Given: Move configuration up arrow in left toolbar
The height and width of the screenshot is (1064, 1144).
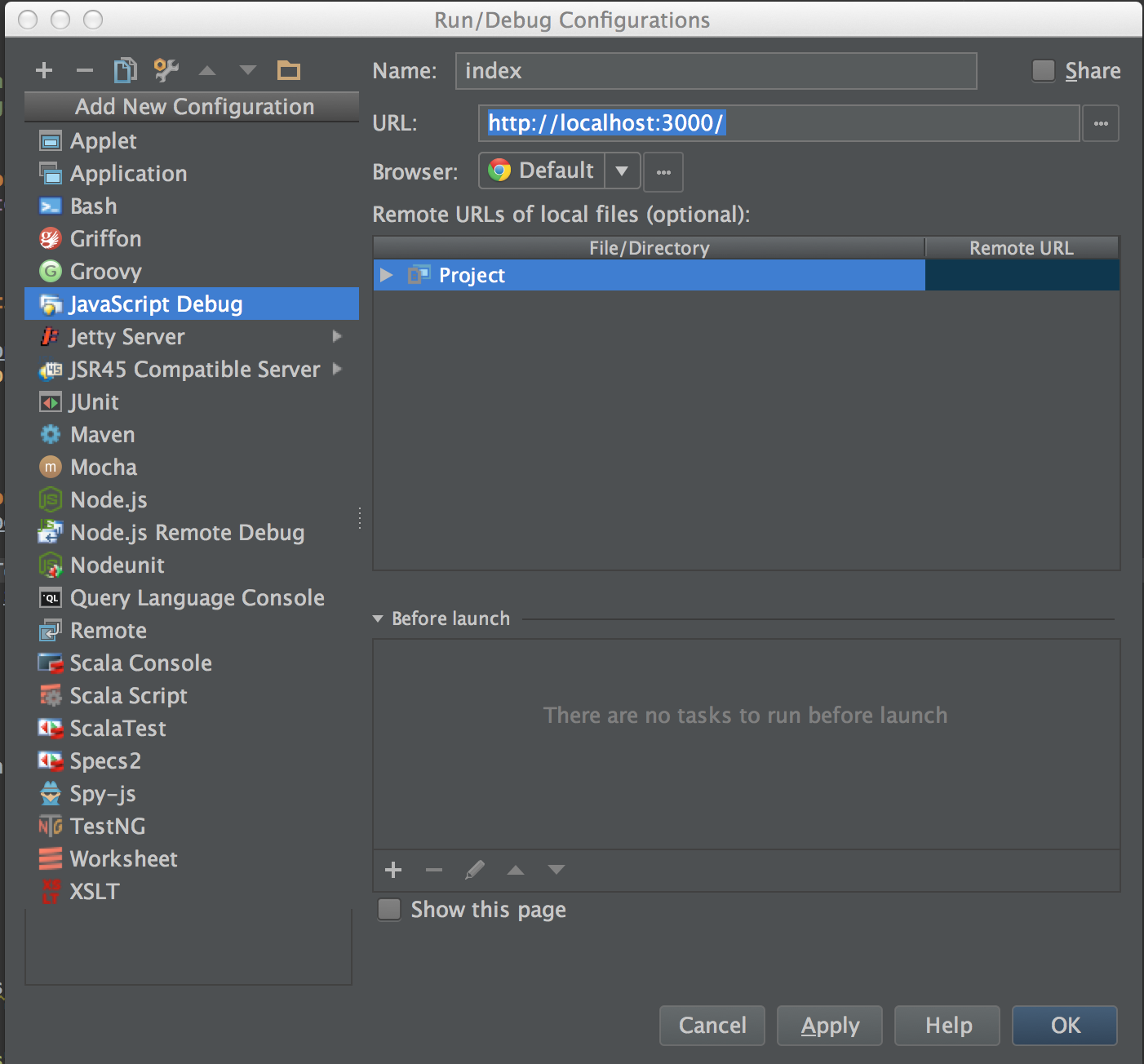Looking at the screenshot, I should 207,71.
